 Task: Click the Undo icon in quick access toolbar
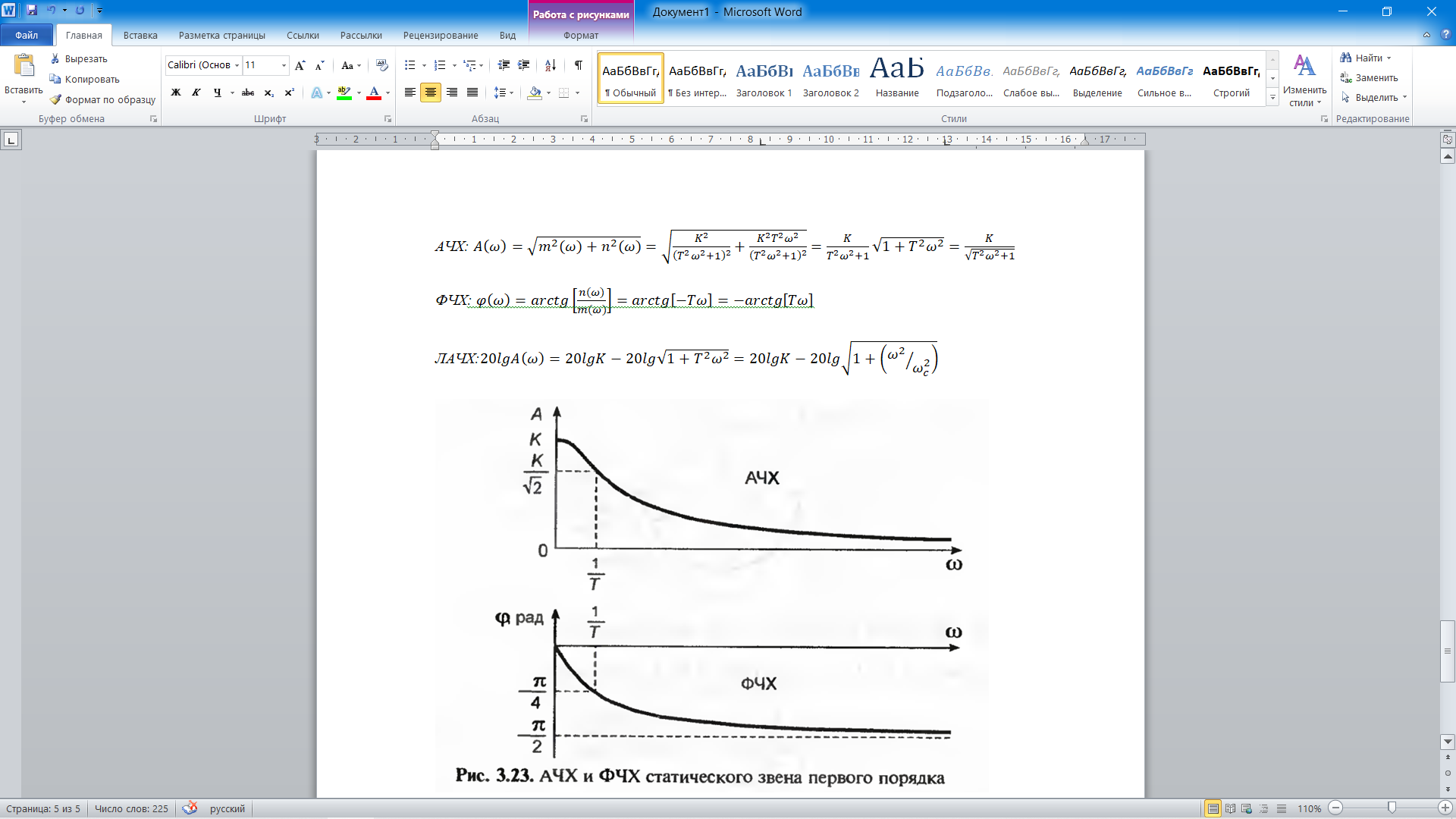pyautogui.click(x=52, y=11)
